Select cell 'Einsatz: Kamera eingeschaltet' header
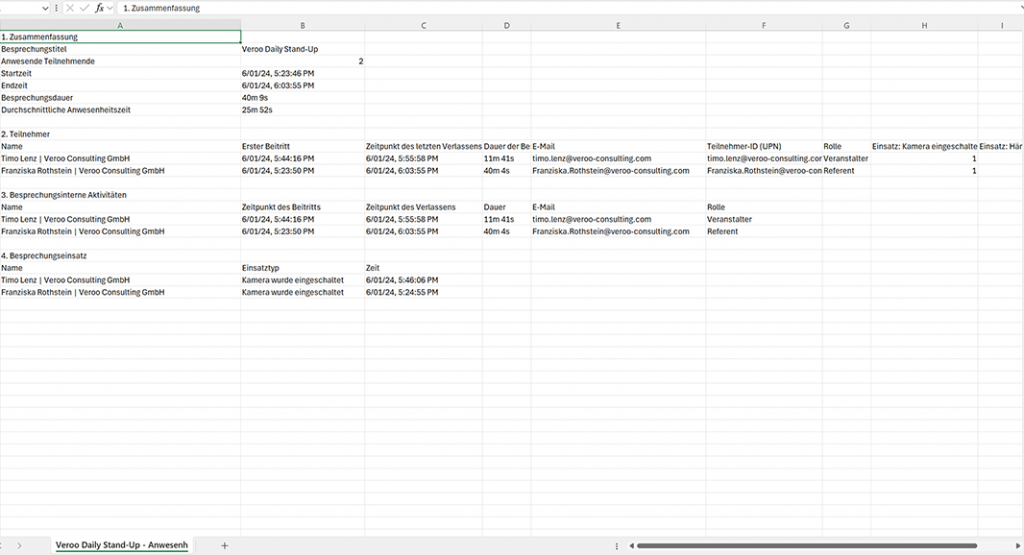The width and height of the screenshot is (1024, 555). pyautogui.click(x=924, y=146)
